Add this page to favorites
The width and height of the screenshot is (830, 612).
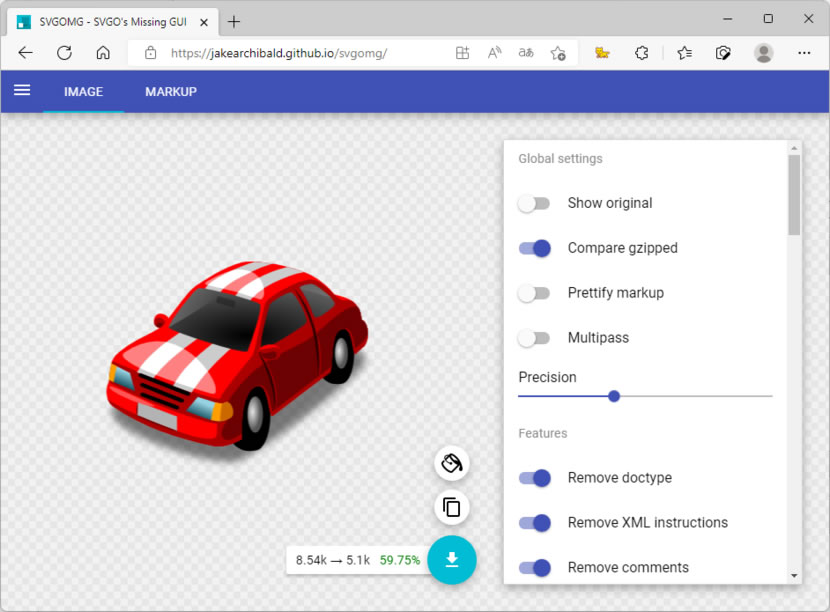[558, 53]
